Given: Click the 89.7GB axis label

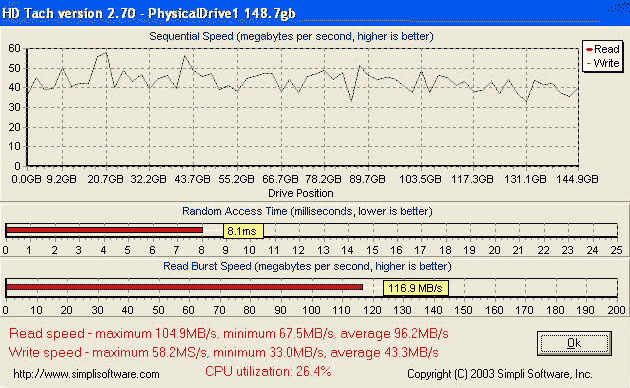Looking at the screenshot, I should click(367, 179).
